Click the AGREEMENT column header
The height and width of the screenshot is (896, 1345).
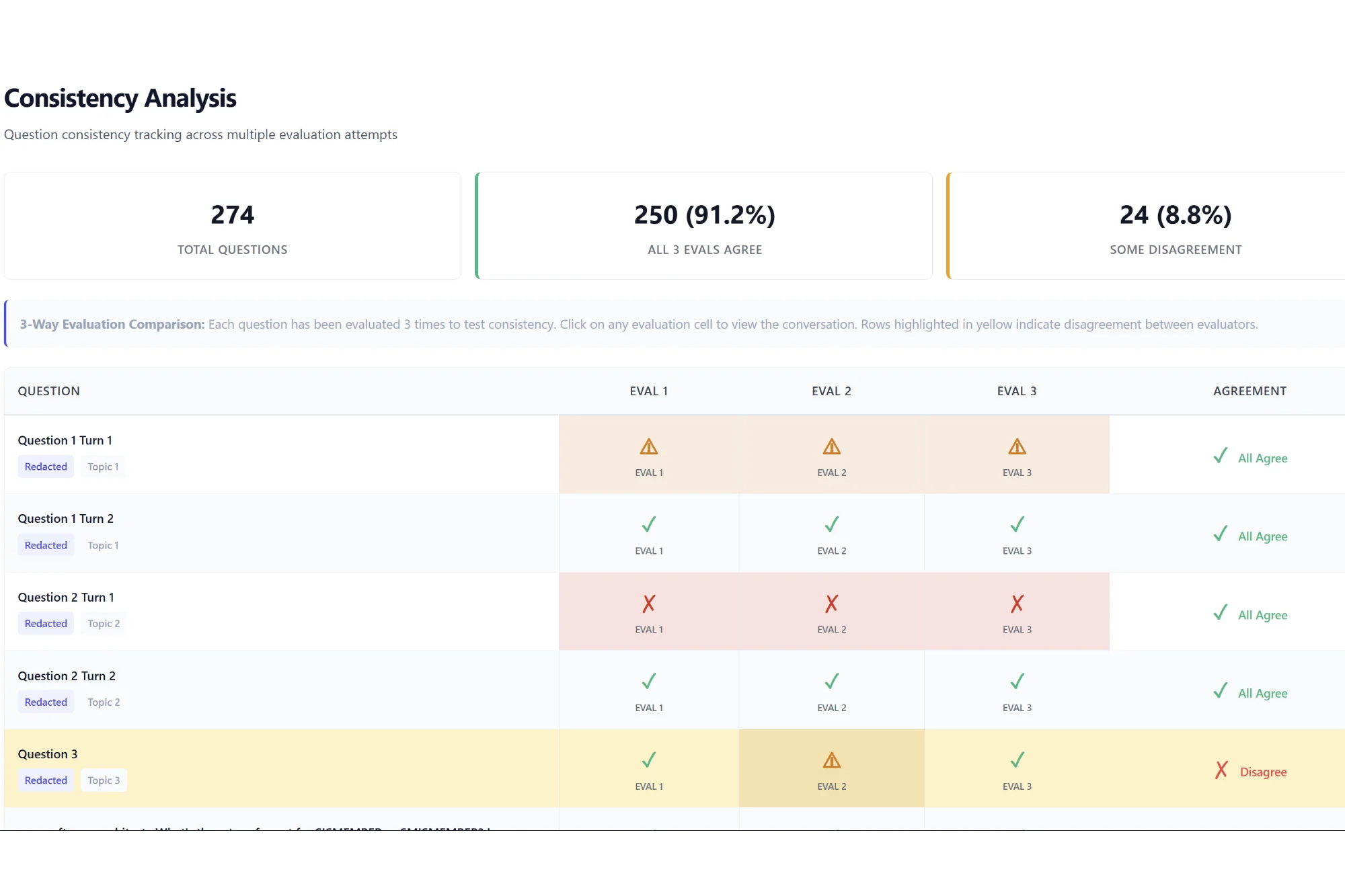1250,391
